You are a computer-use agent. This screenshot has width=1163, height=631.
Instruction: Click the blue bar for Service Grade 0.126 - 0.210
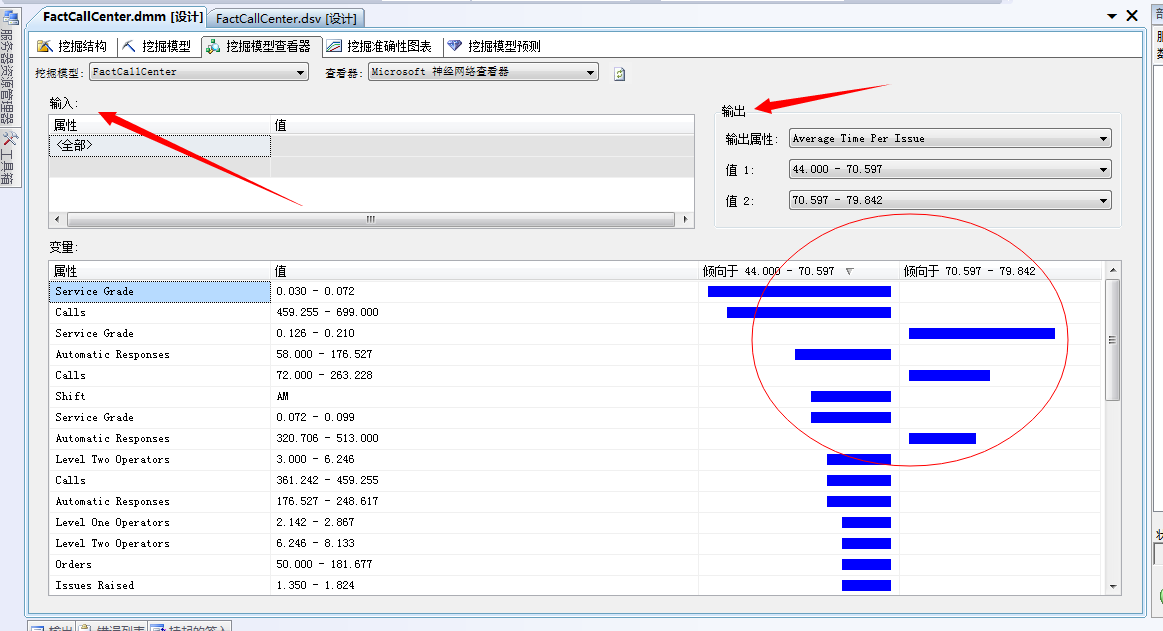pyautogui.click(x=981, y=334)
